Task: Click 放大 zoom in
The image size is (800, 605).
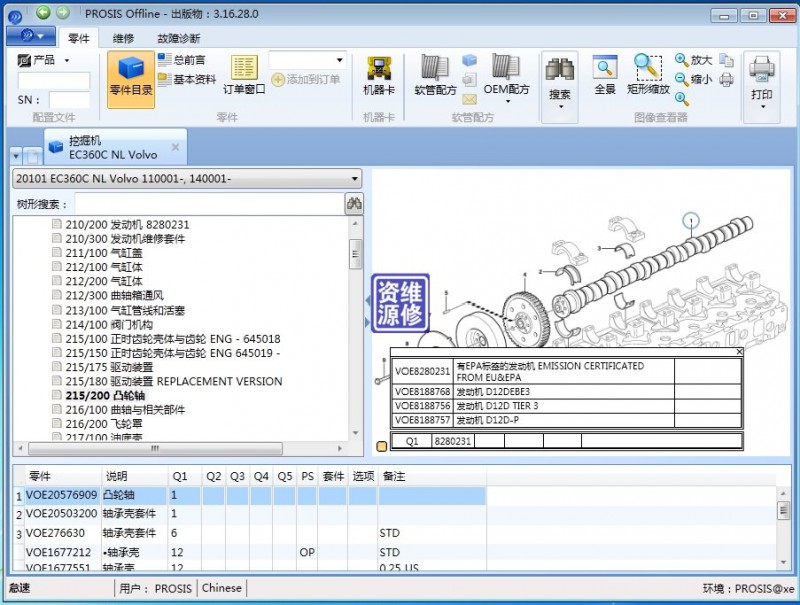Action: (693, 60)
